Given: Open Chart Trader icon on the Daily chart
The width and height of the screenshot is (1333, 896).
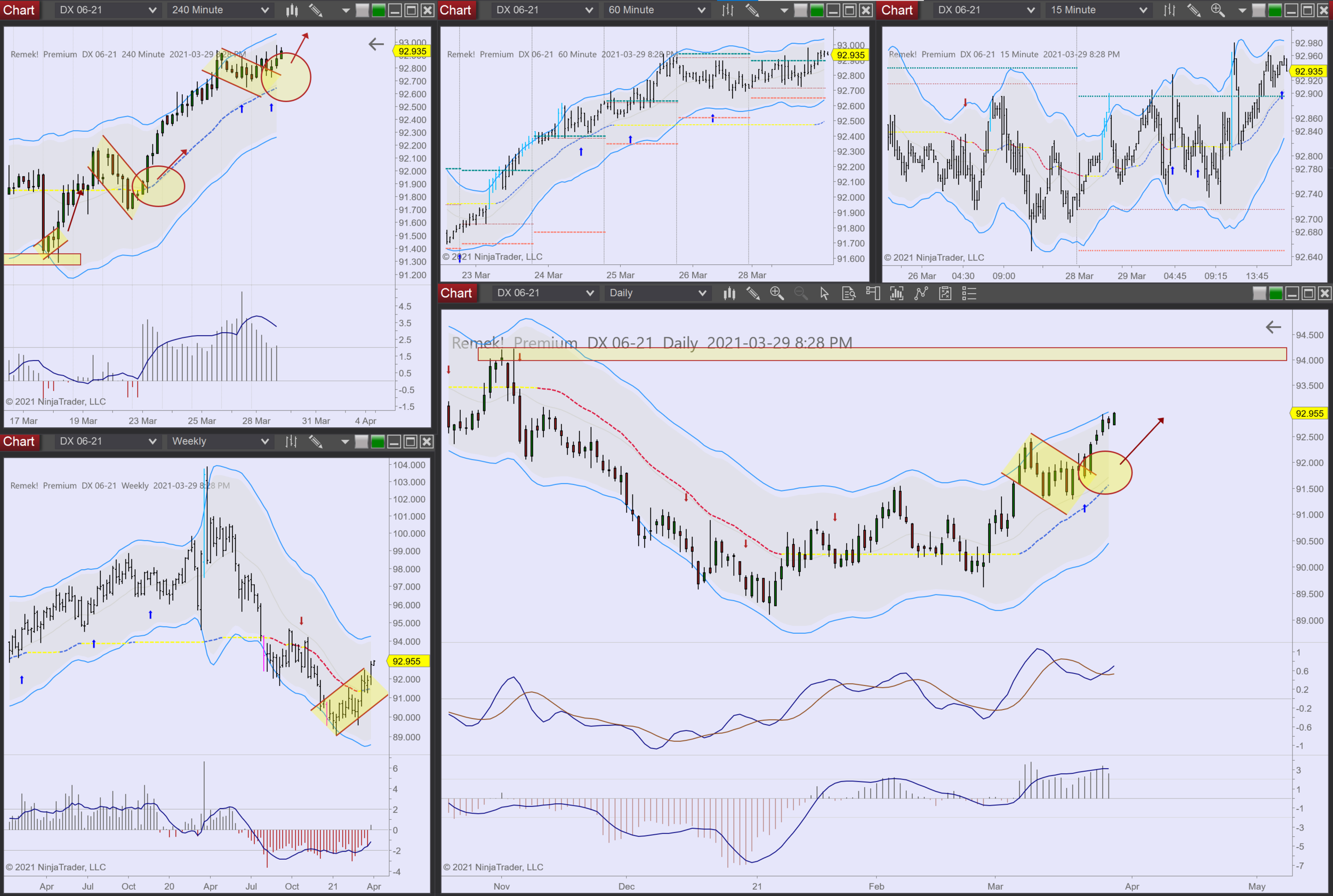Looking at the screenshot, I should click(872, 293).
